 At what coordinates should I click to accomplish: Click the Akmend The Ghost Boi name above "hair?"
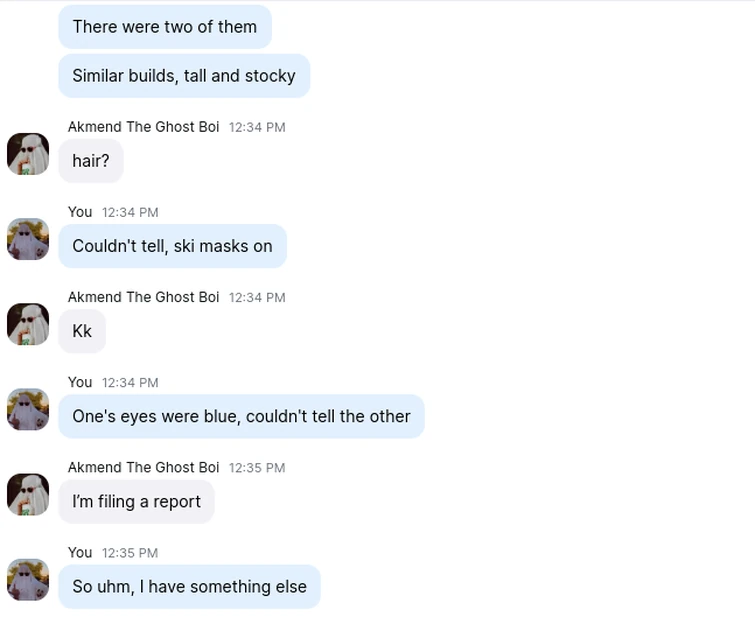click(x=143, y=127)
